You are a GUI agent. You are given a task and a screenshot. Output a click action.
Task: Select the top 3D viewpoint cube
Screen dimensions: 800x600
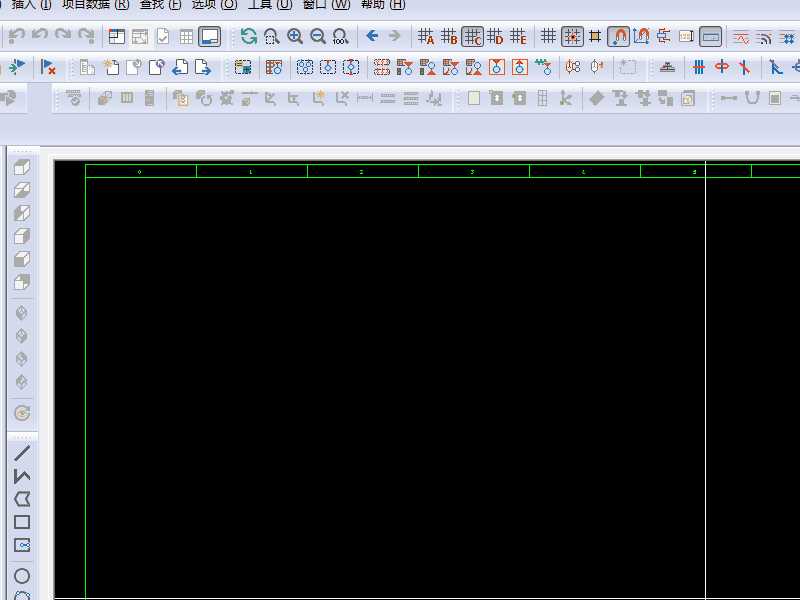coord(22,167)
